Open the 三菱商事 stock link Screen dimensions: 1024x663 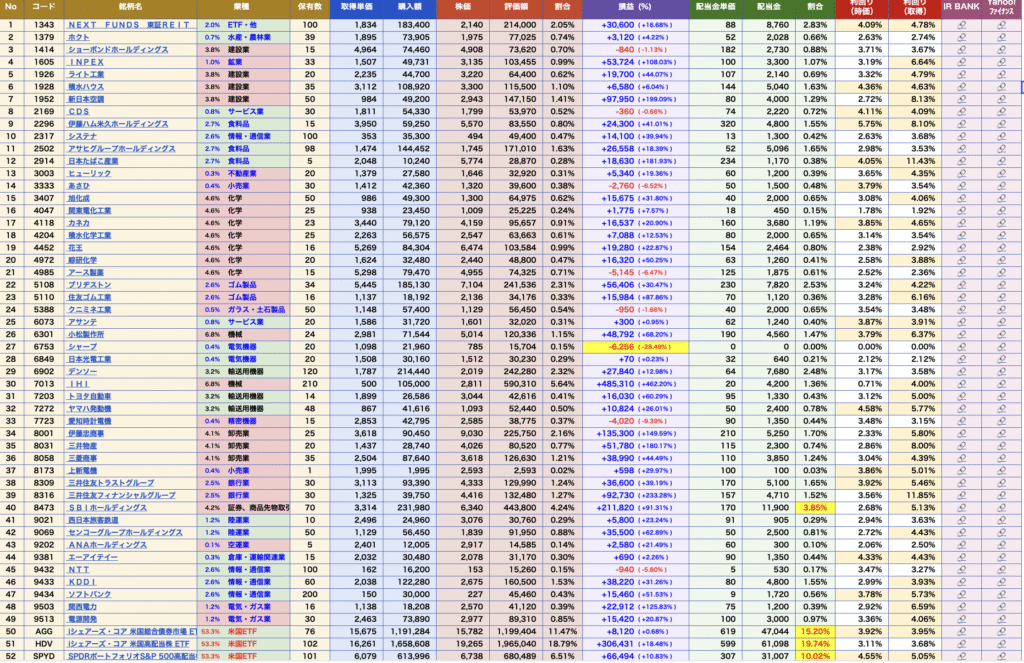tap(84, 458)
